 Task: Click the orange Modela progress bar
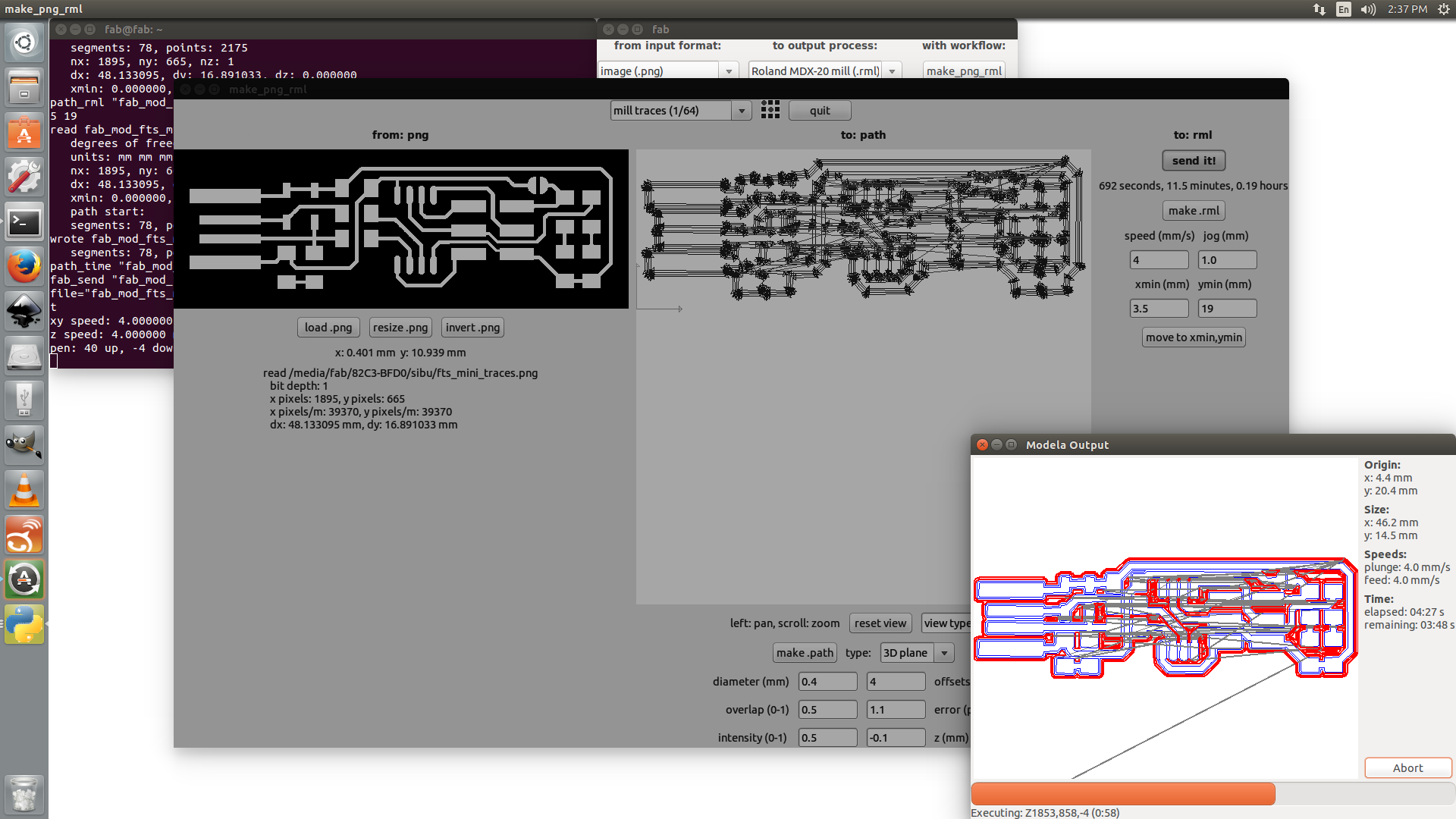click(x=1122, y=794)
